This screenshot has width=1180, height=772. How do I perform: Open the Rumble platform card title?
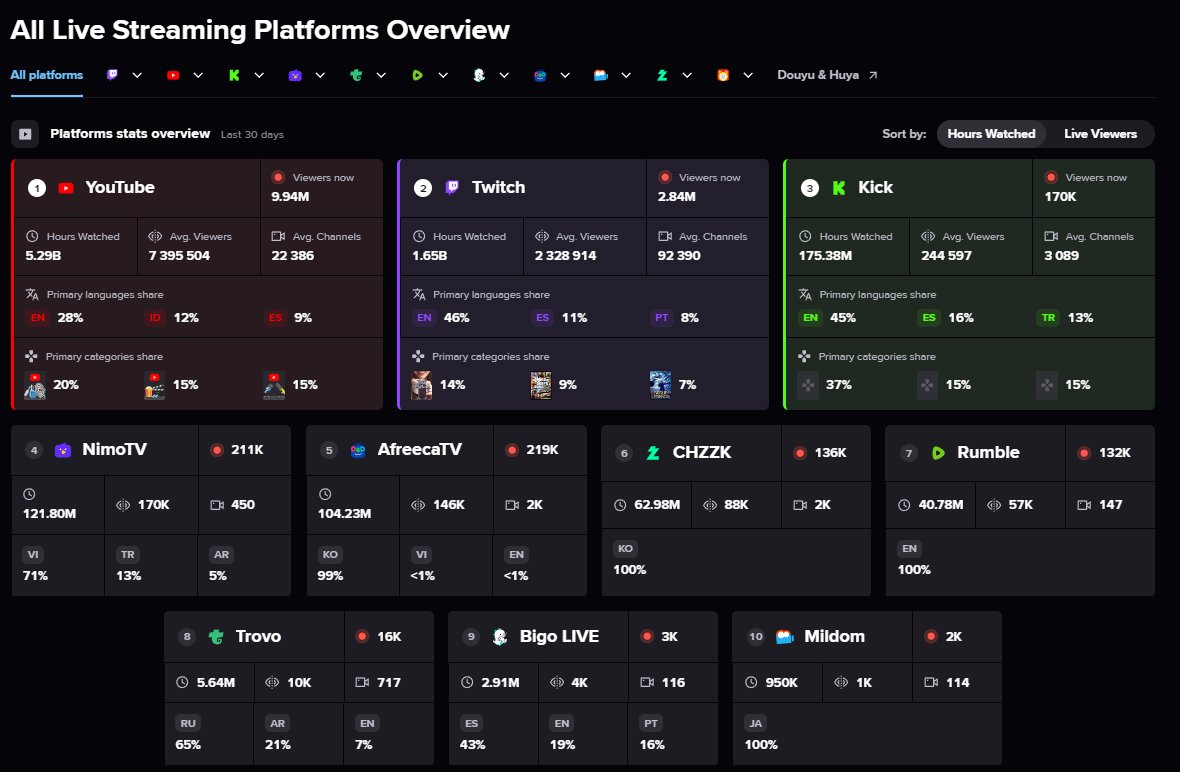pos(988,452)
